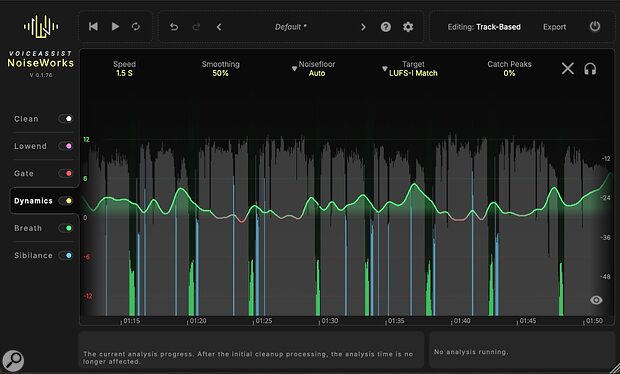Image resolution: width=620 pixels, height=374 pixels.
Task: Click the 'No analysis running.' status text
Action: [471, 351]
